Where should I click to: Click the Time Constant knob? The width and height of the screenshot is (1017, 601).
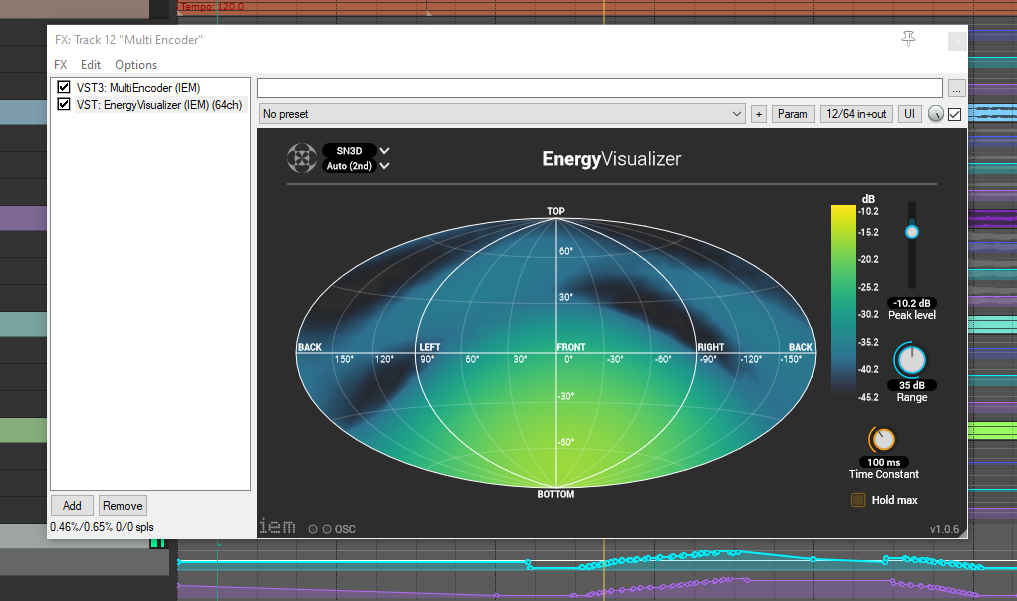(x=883, y=440)
